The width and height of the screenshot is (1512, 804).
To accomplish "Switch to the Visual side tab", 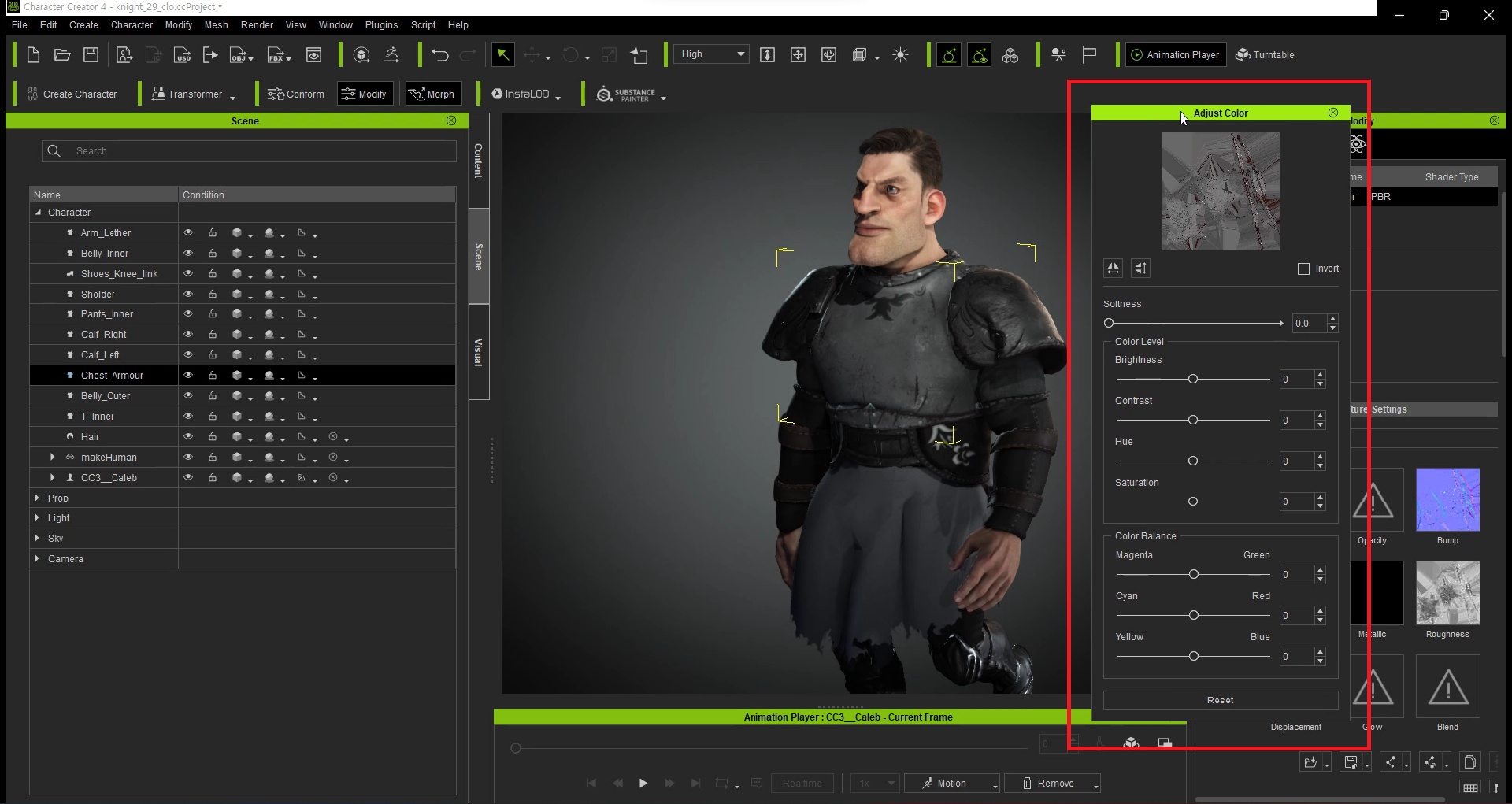I will pos(479,352).
